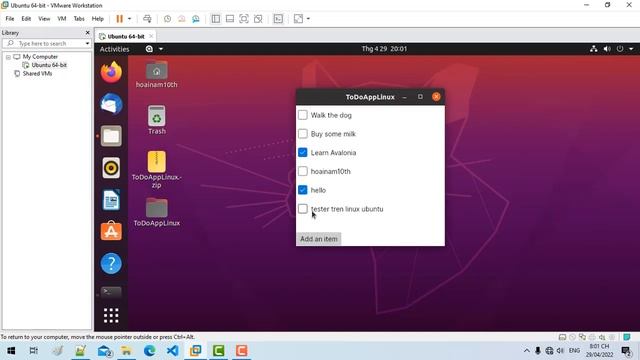Click the Unity mode toolbar icon
The width and height of the screenshot is (640, 360).
point(258,19)
